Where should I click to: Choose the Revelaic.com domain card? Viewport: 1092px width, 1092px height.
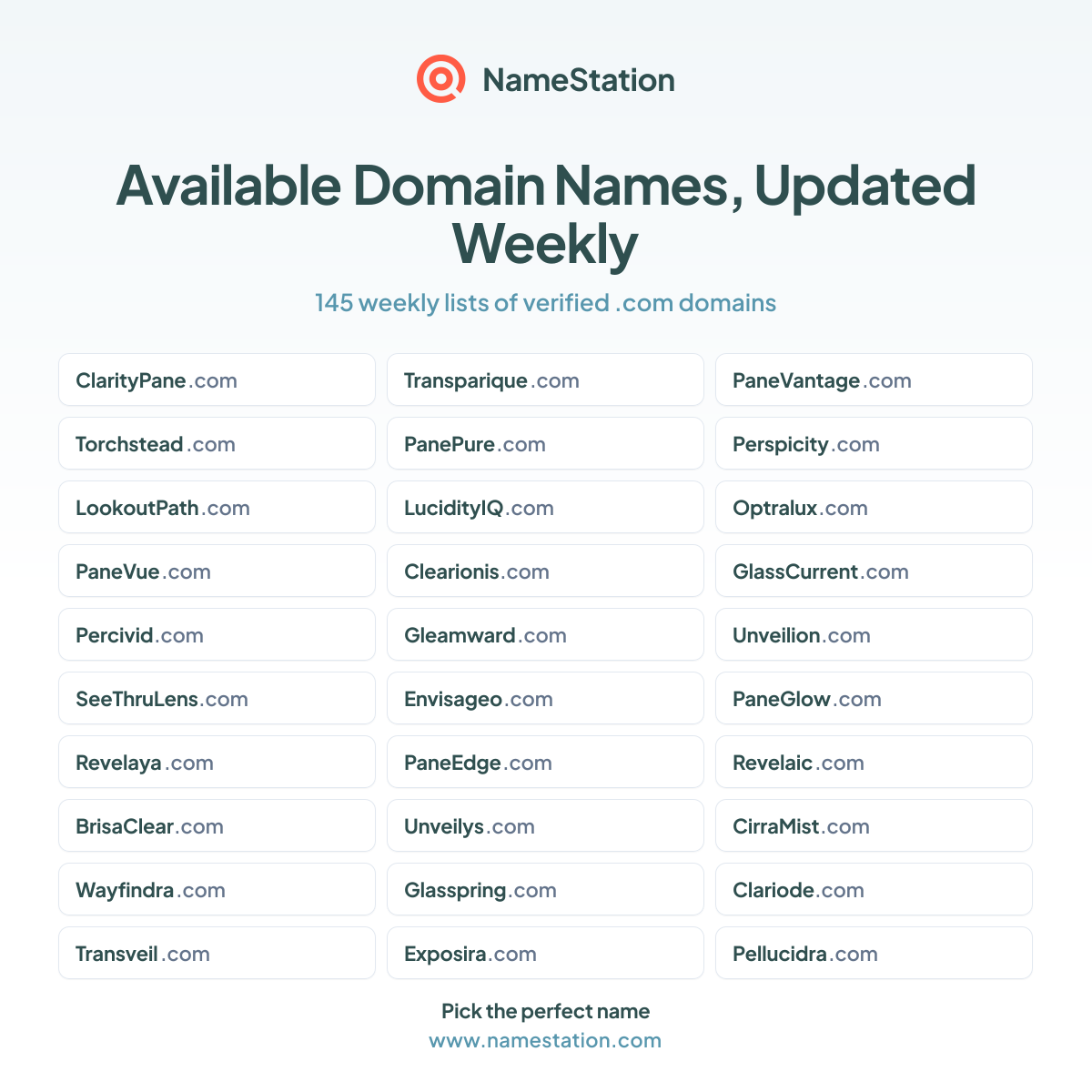click(874, 762)
